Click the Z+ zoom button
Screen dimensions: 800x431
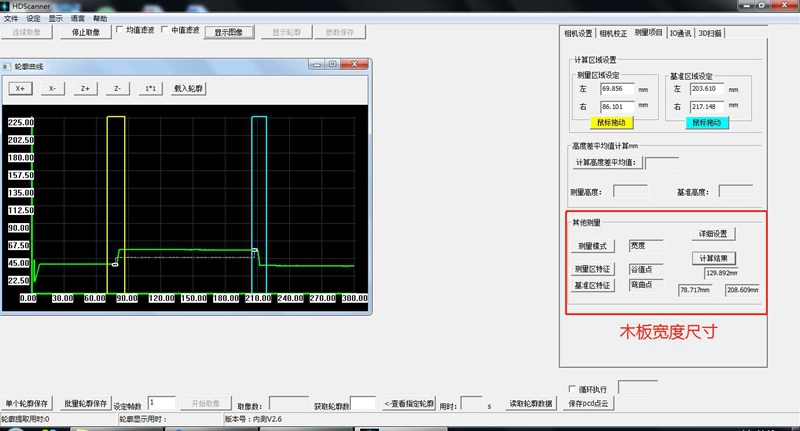coord(85,88)
